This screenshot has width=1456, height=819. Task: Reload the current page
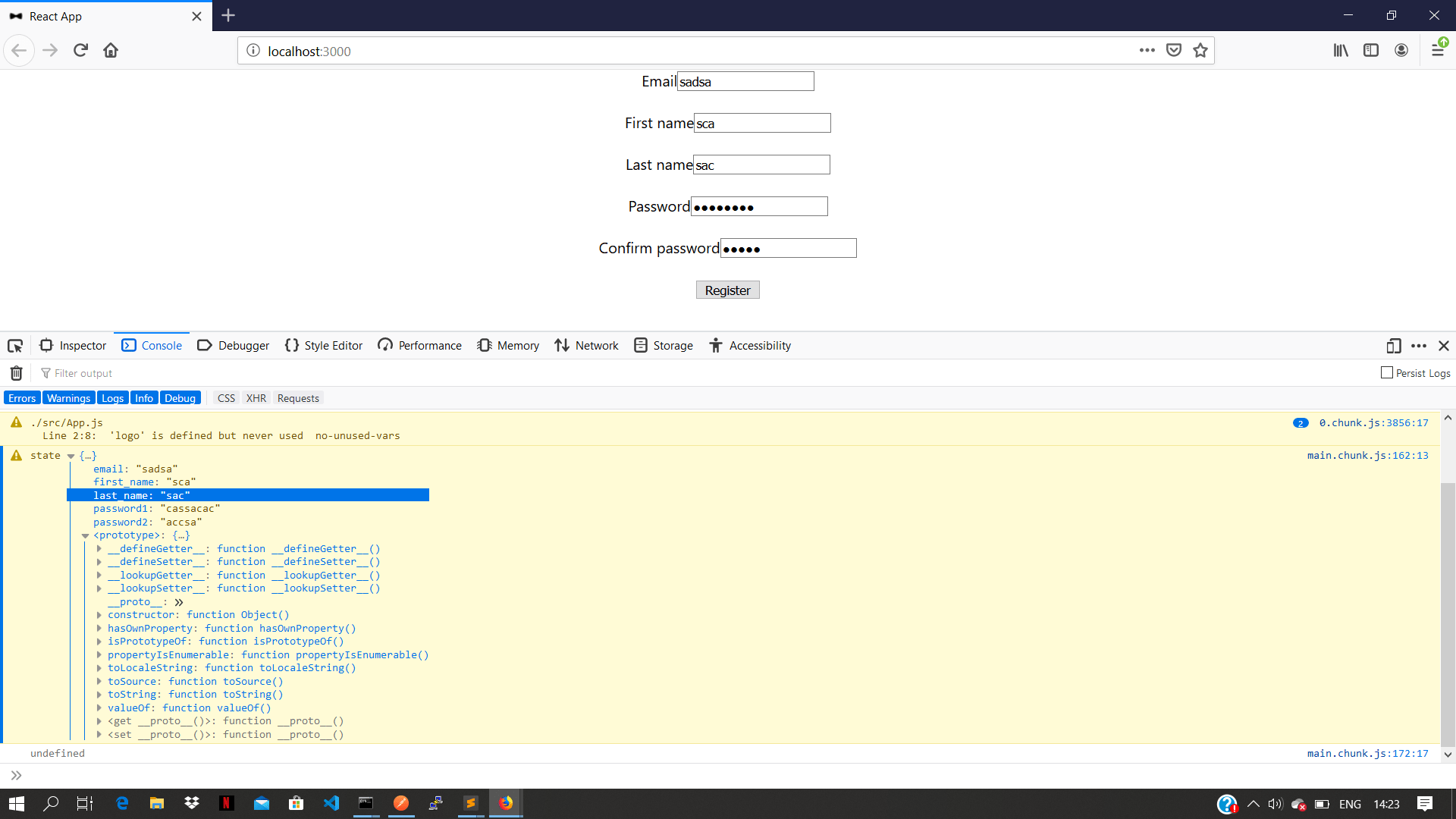pos(80,51)
